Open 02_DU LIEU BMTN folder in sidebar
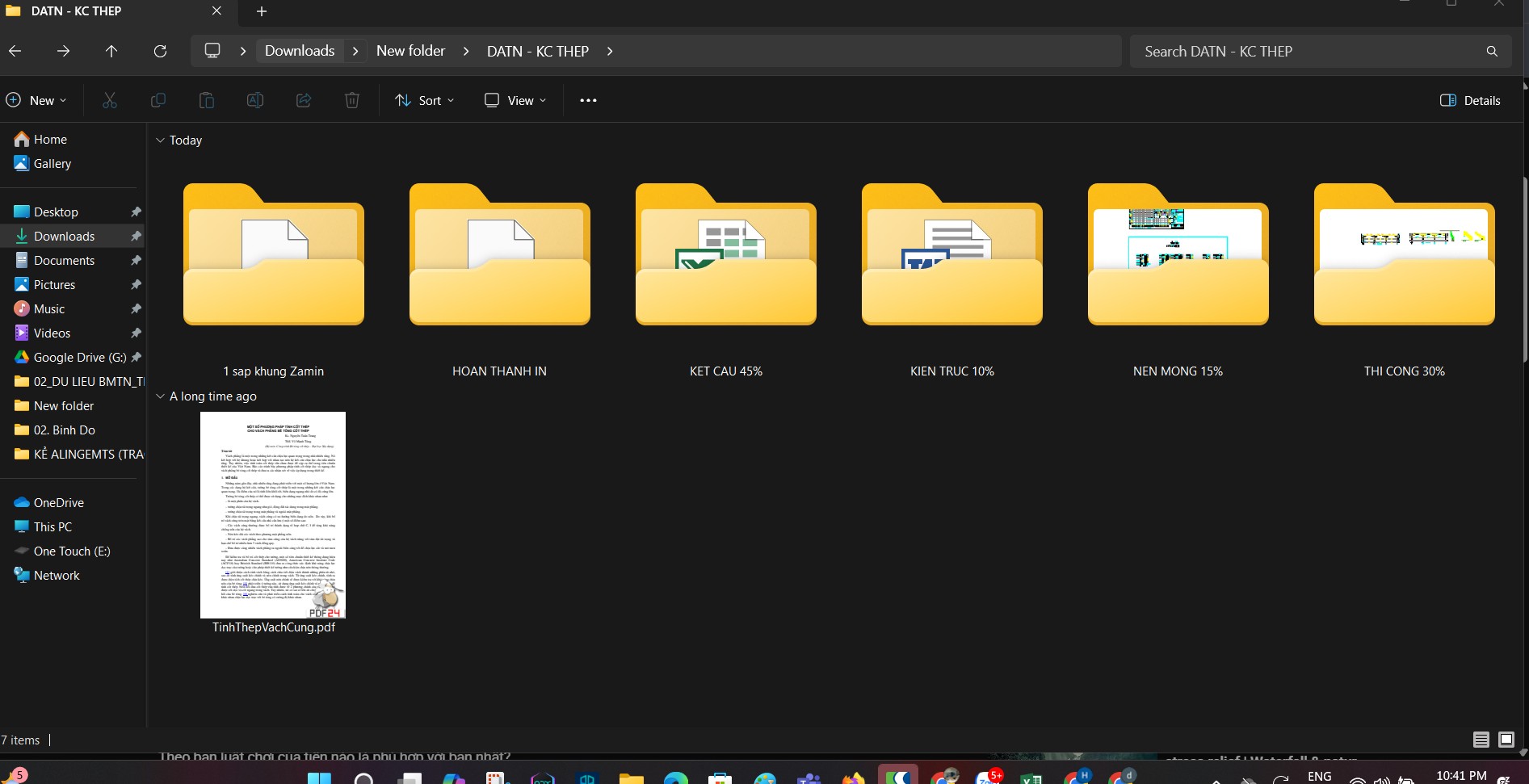This screenshot has width=1529, height=784. pyautogui.click(x=79, y=382)
